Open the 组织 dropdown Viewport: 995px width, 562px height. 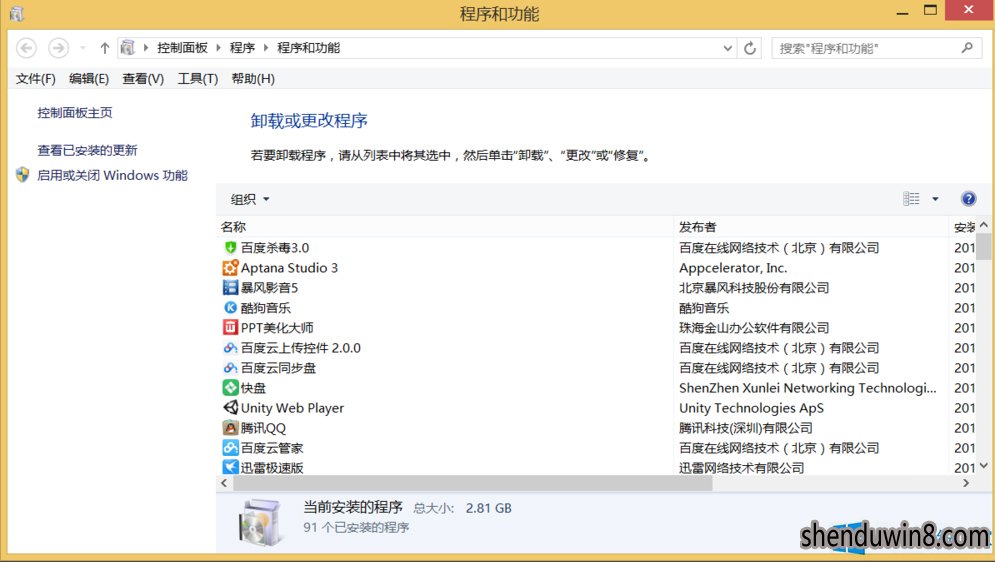[x=249, y=199]
